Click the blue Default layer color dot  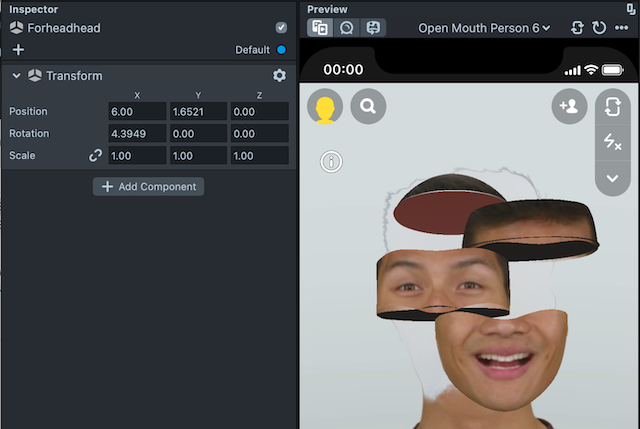click(281, 50)
